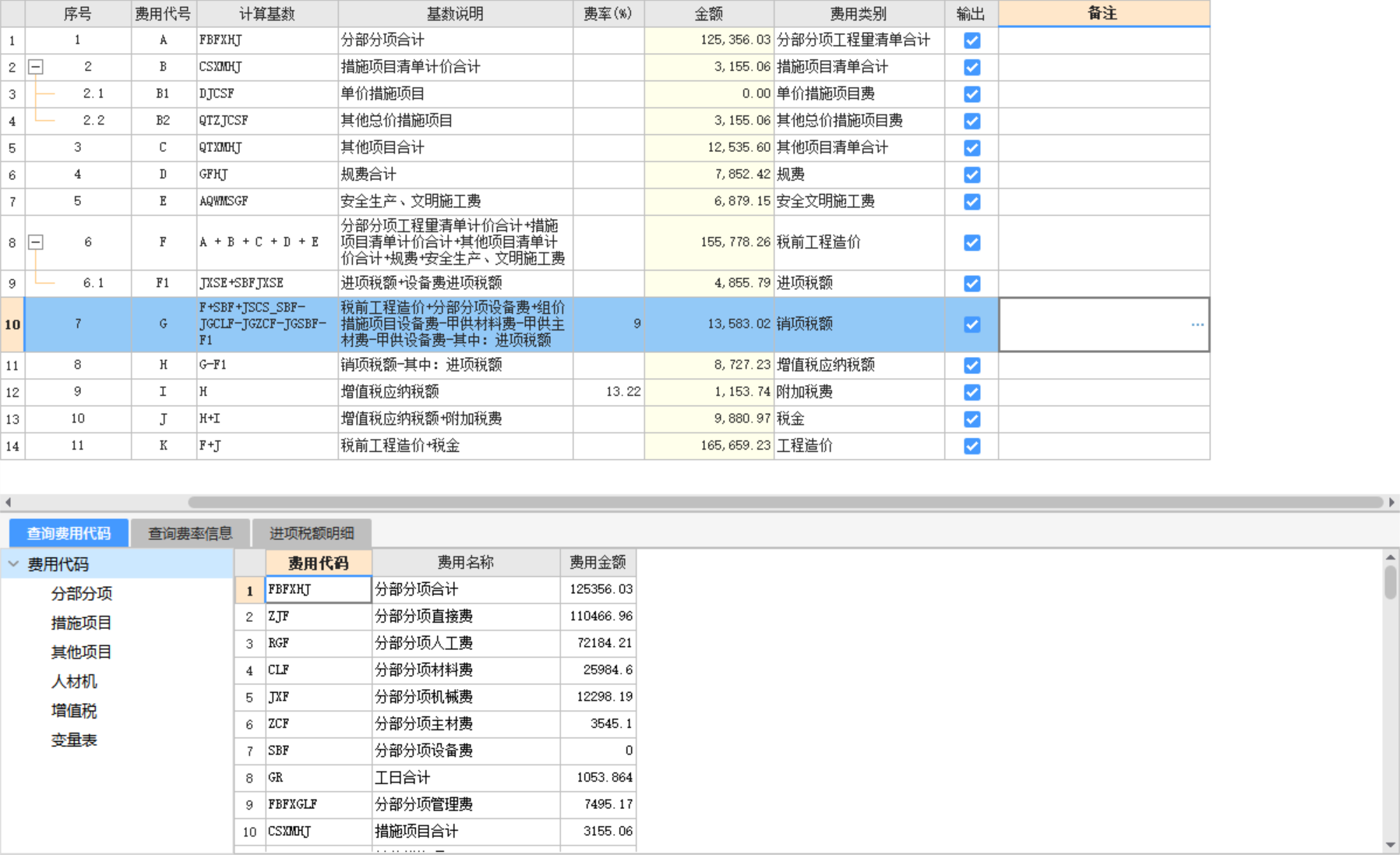The width and height of the screenshot is (1400, 855).
Task: Toggle output checkbox for 单价措施项目 row
Action: (x=972, y=94)
